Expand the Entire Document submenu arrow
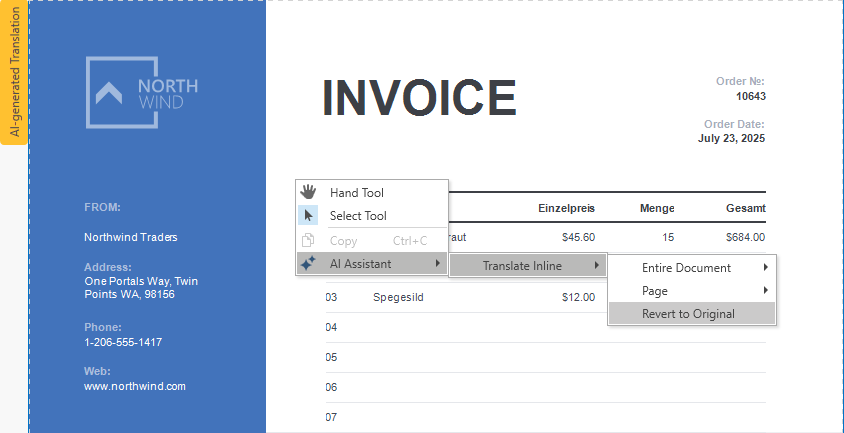 (765, 267)
